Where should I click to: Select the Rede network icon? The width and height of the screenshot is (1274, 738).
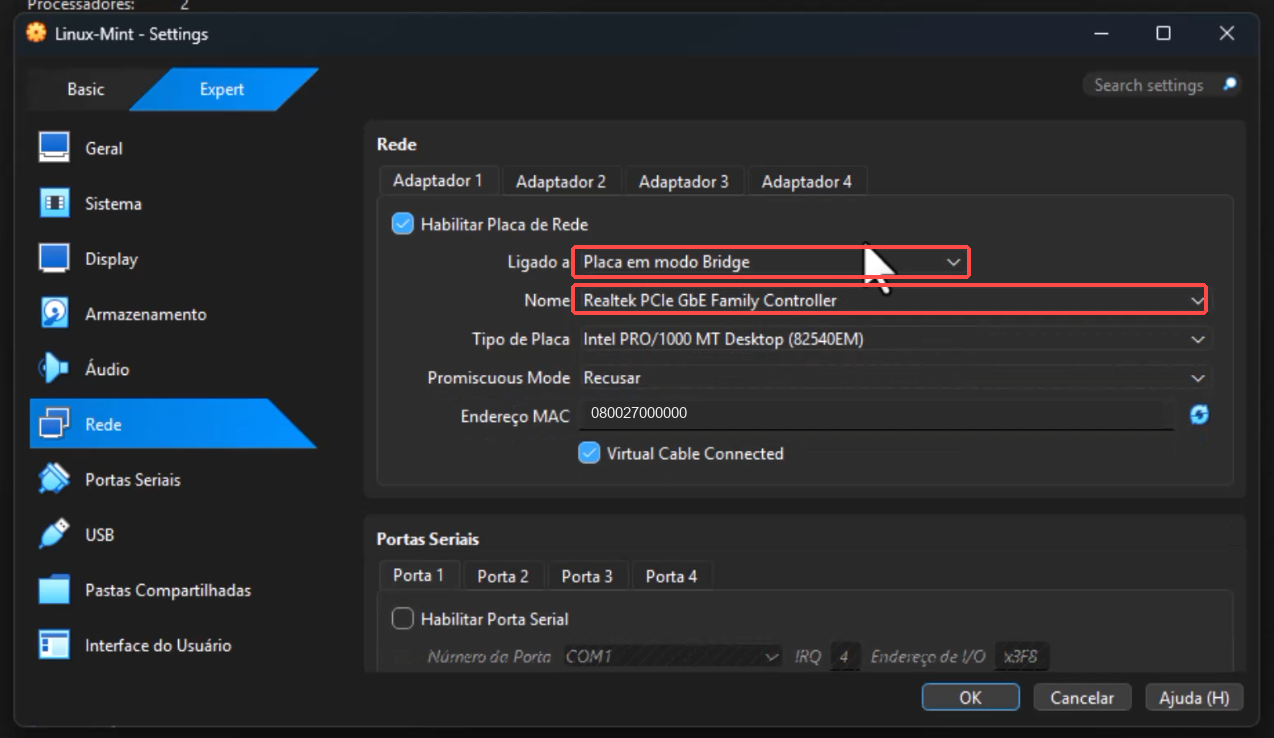pos(54,424)
